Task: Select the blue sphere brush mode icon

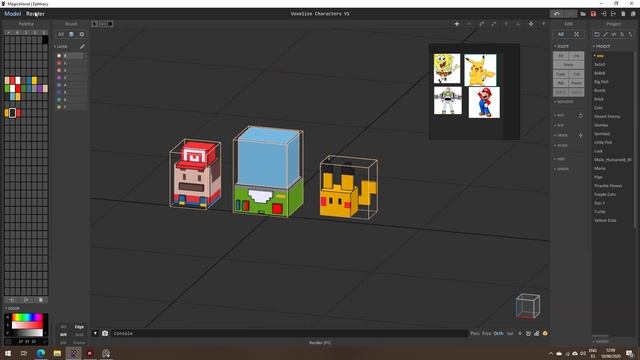Action: click(x=71, y=34)
